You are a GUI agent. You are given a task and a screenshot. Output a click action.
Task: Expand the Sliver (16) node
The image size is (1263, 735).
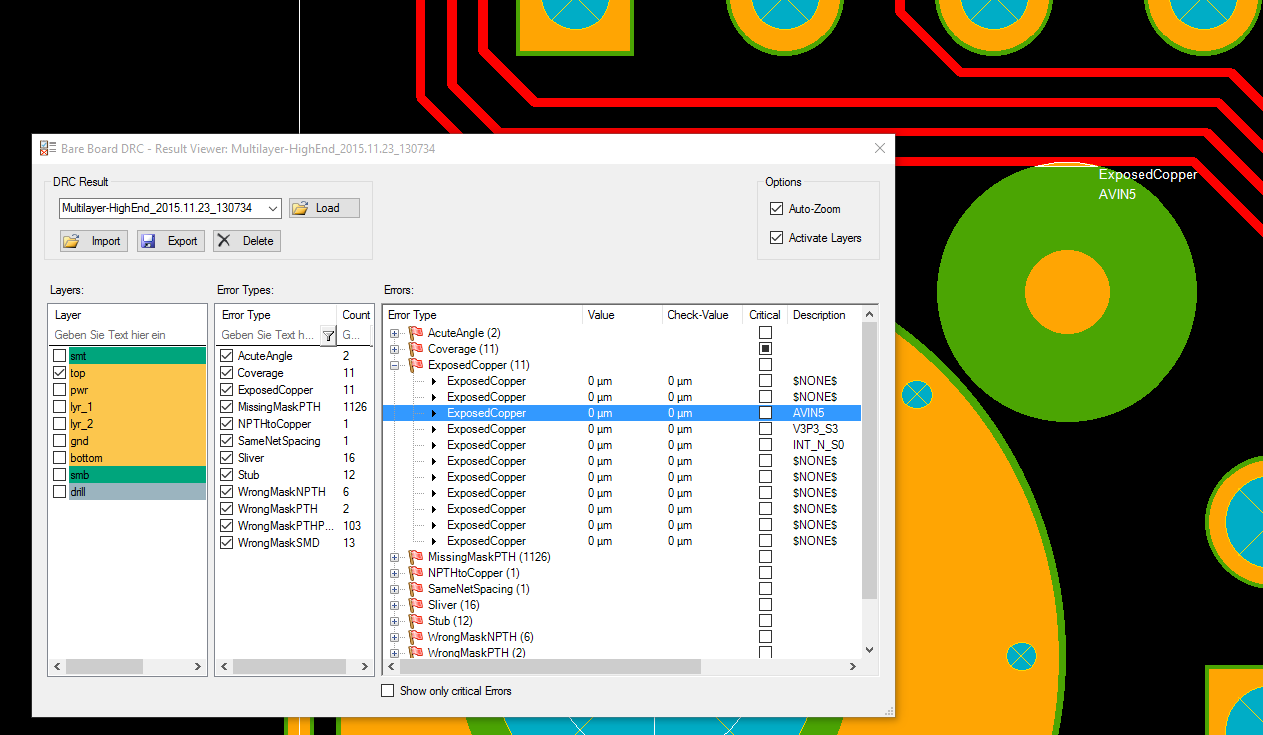tap(395, 605)
